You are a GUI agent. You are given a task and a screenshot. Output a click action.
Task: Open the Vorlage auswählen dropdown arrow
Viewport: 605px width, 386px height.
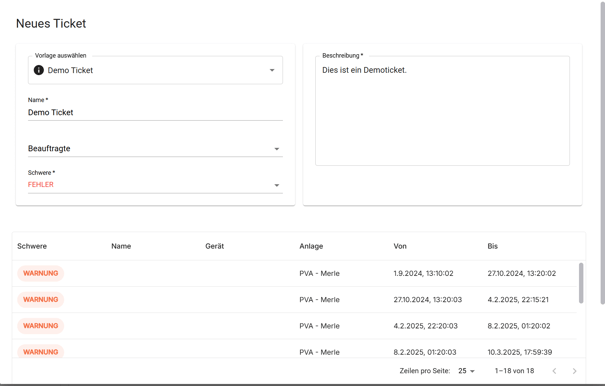272,70
